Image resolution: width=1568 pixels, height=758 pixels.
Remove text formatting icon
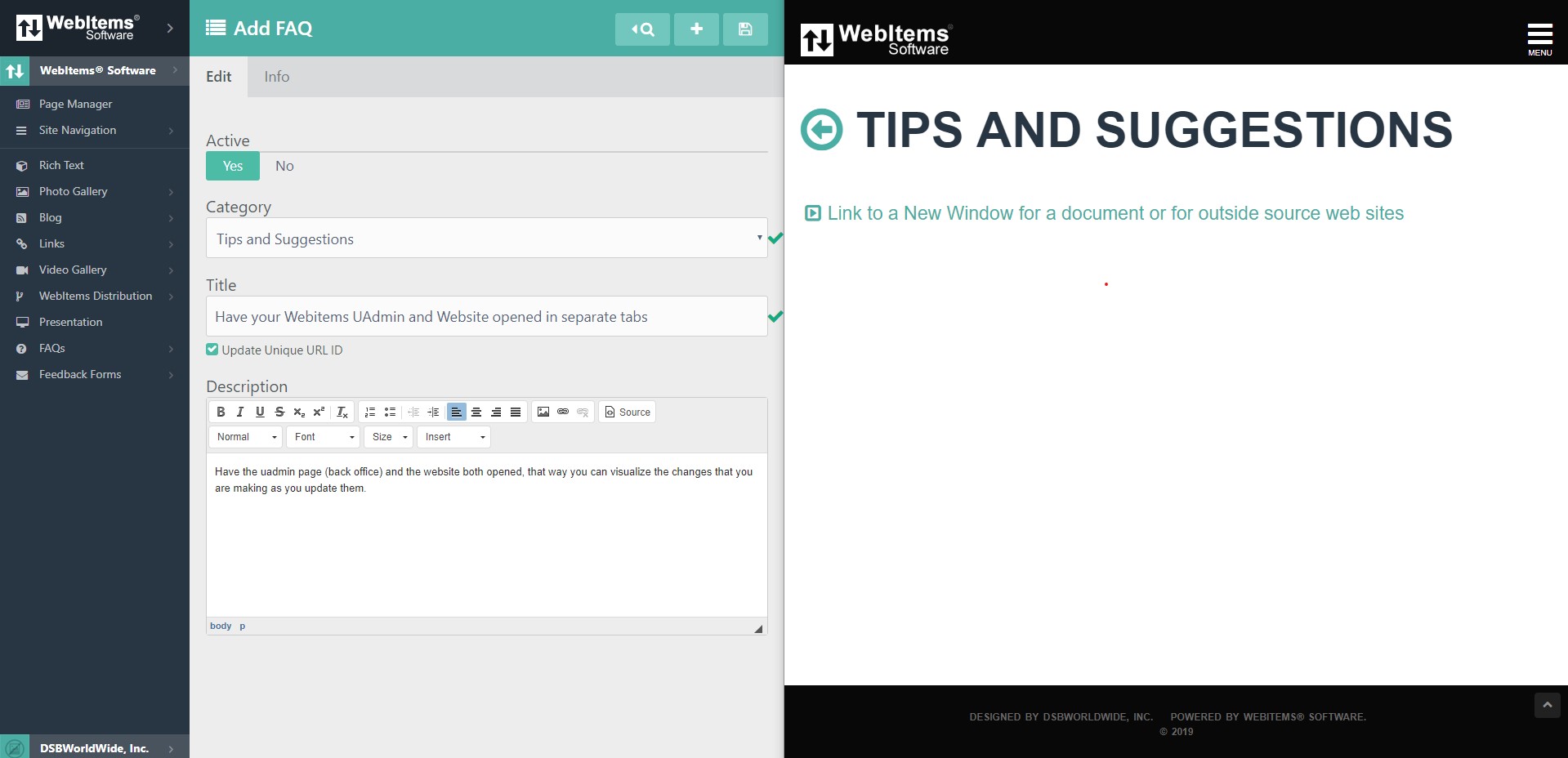[342, 412]
